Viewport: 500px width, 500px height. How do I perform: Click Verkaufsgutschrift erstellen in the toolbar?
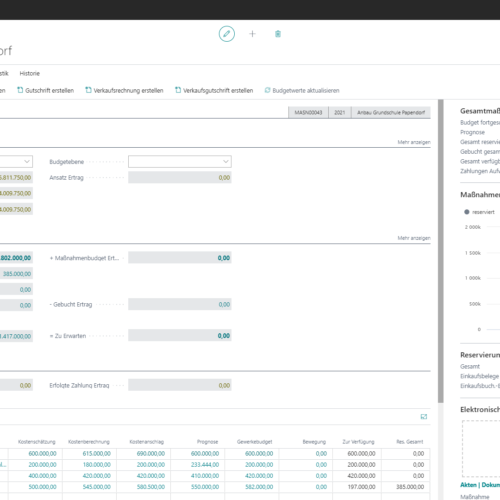tap(214, 90)
